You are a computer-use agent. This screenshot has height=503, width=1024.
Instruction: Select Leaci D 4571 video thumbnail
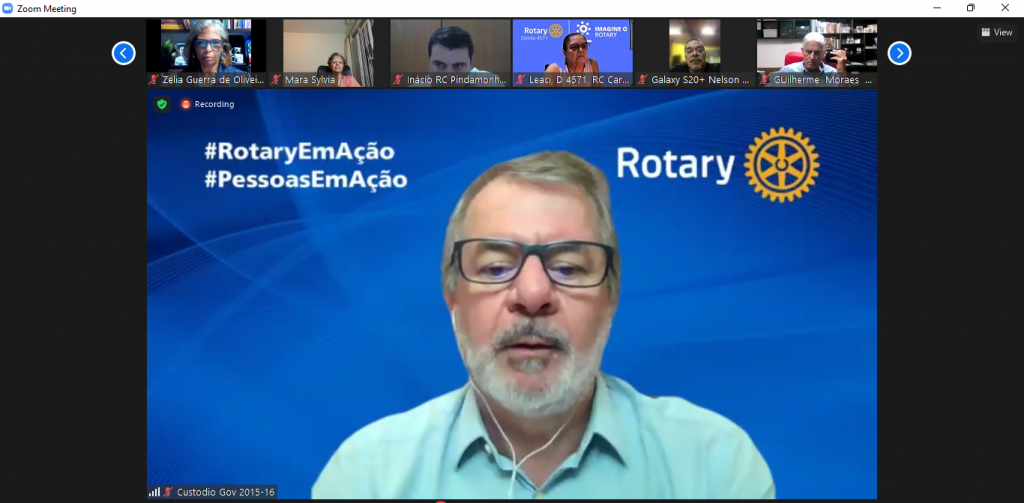tap(572, 46)
